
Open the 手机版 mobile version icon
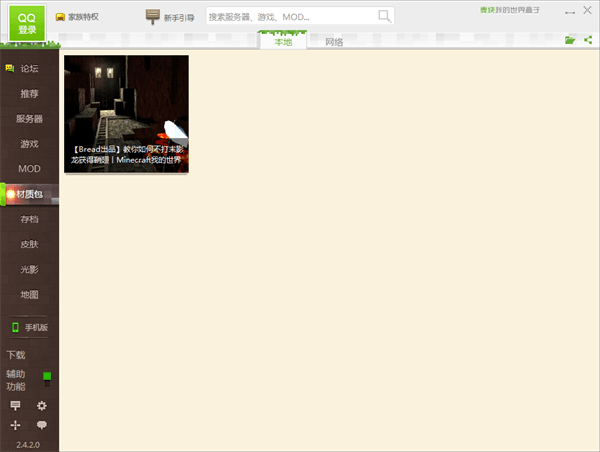pos(15,327)
